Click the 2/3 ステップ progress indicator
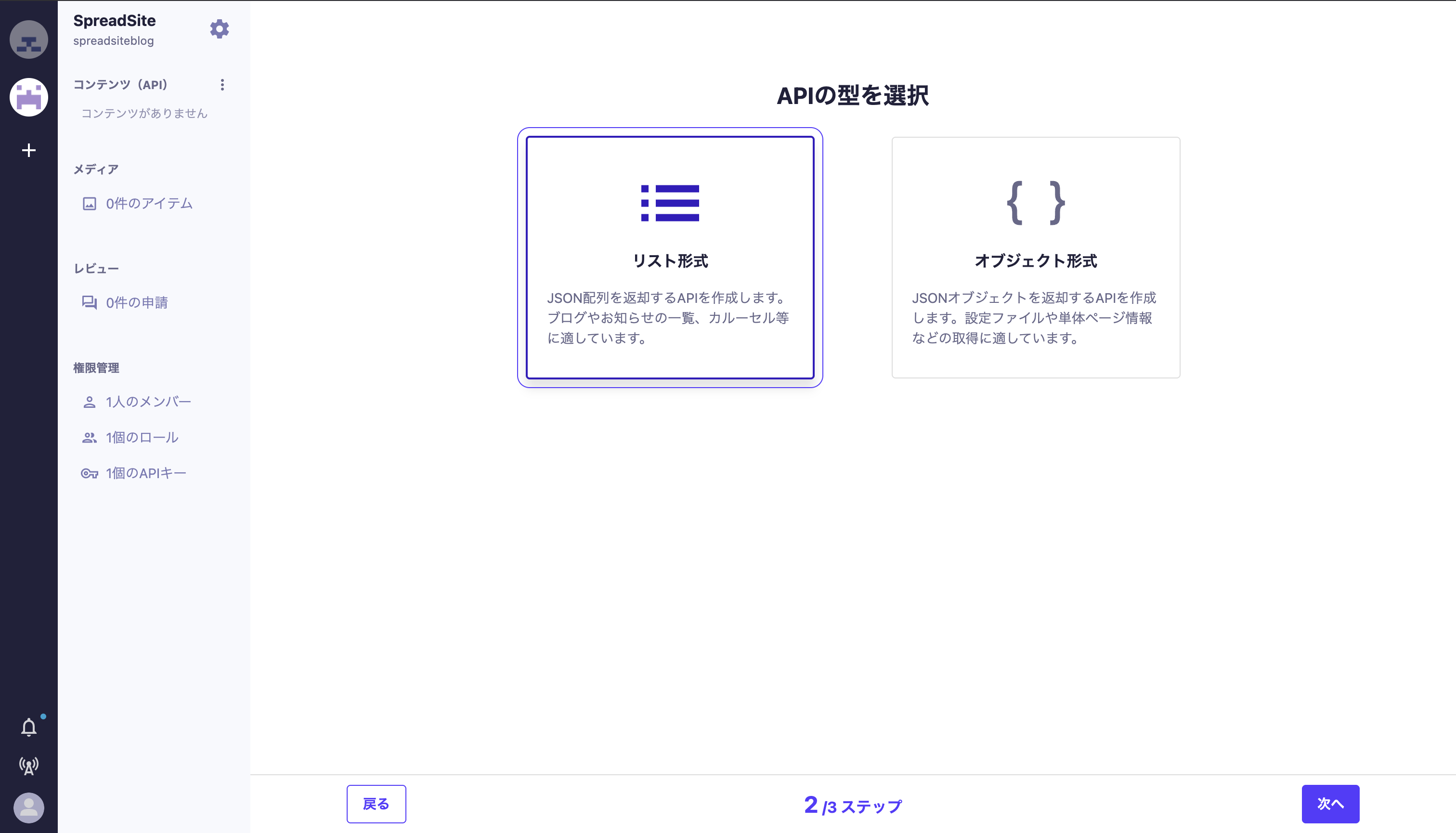The width and height of the screenshot is (1456, 833). point(853,806)
